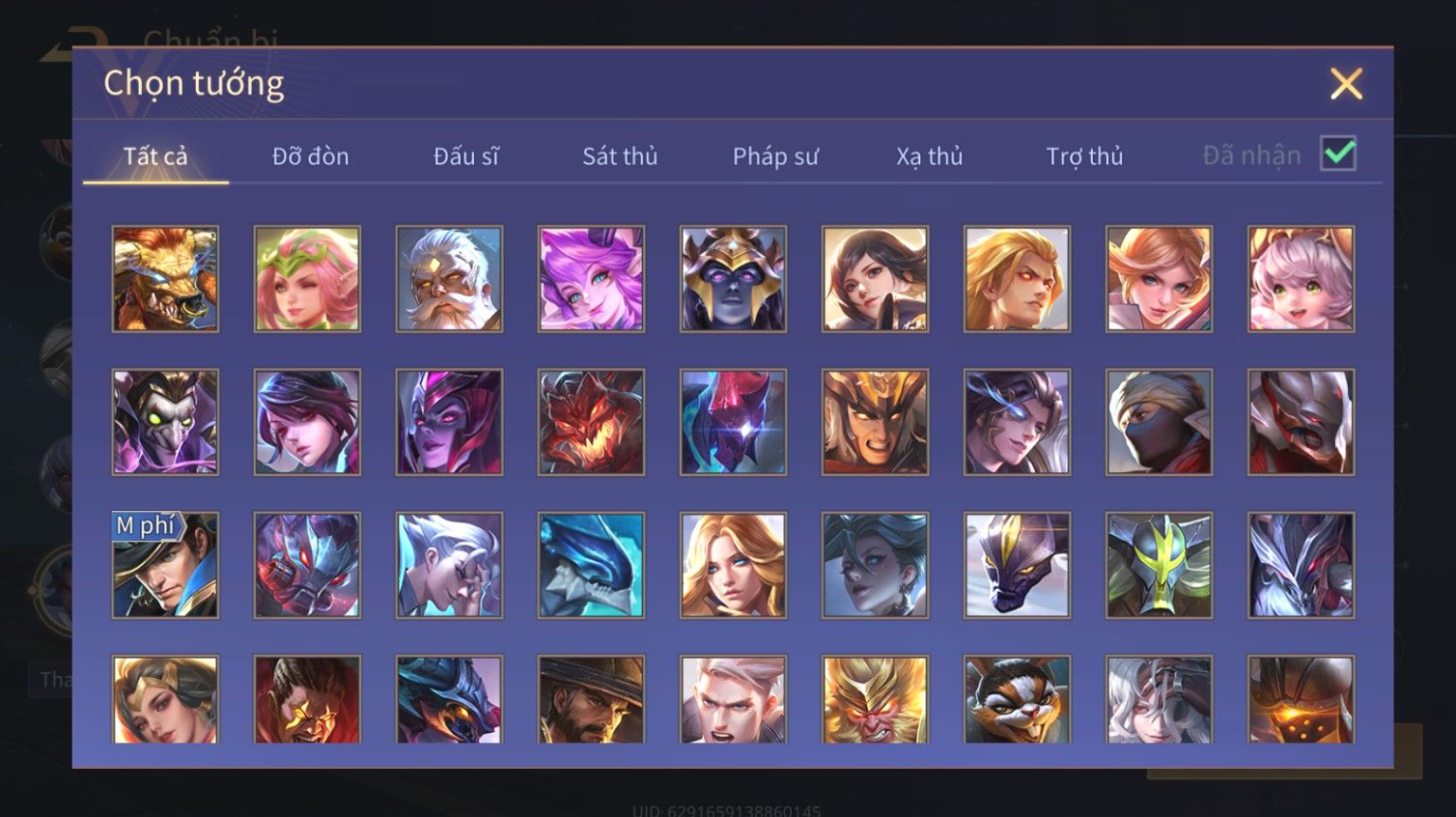The width and height of the screenshot is (1456, 817).
Task: Choose the green-helmeted armored knight hero
Action: pos(1159,565)
